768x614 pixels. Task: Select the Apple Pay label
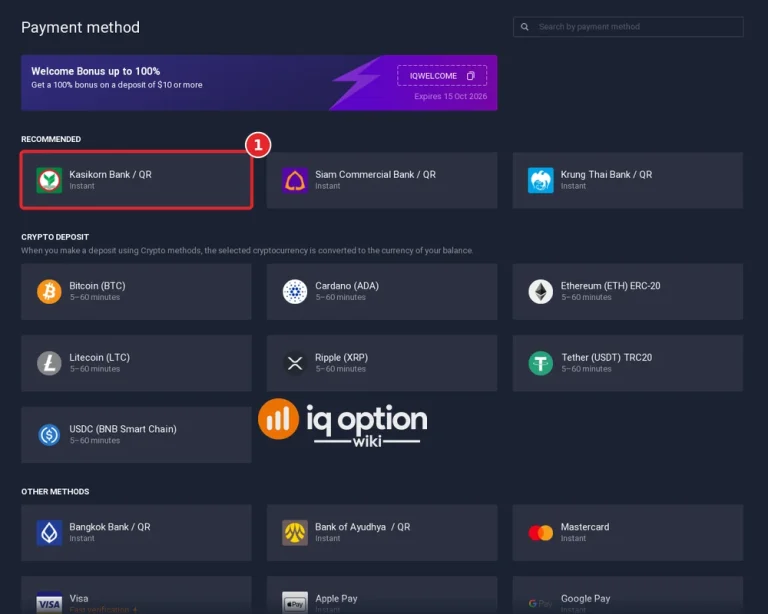(x=336, y=598)
